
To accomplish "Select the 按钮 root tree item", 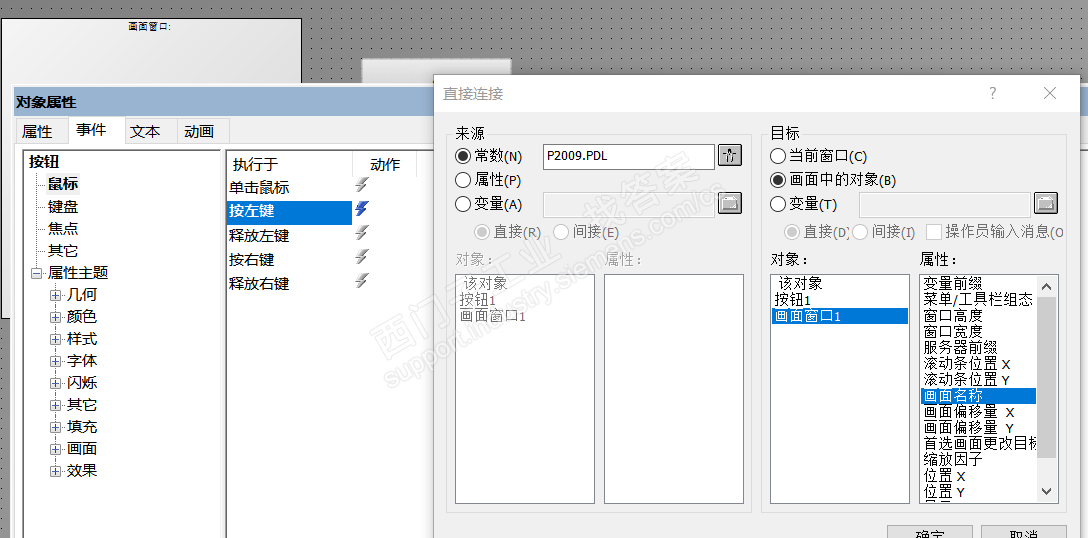I will [x=44, y=162].
